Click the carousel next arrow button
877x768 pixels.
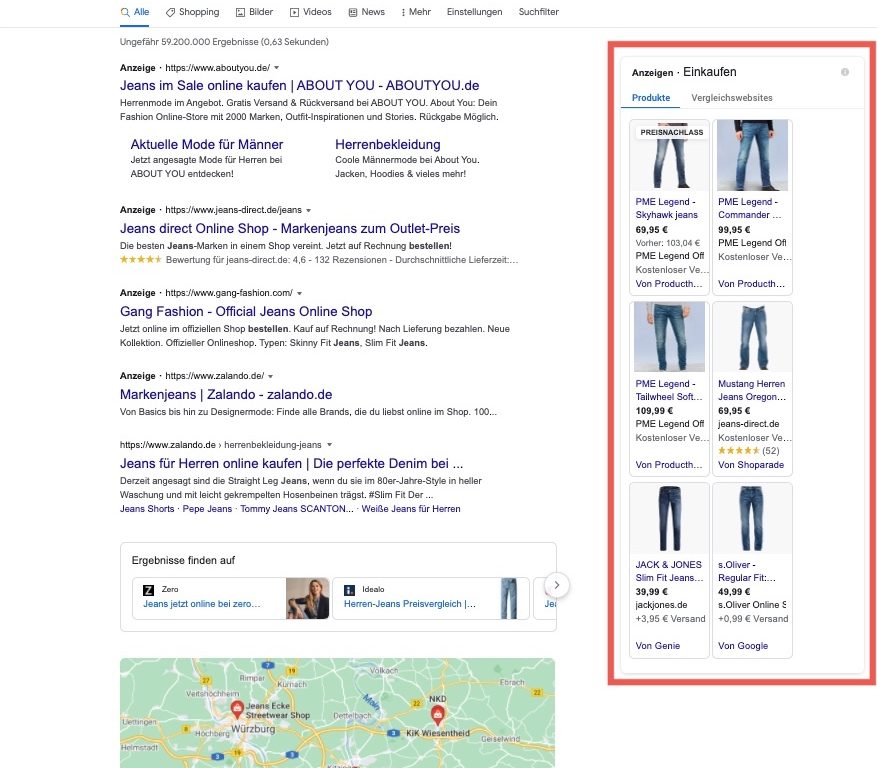[557, 585]
